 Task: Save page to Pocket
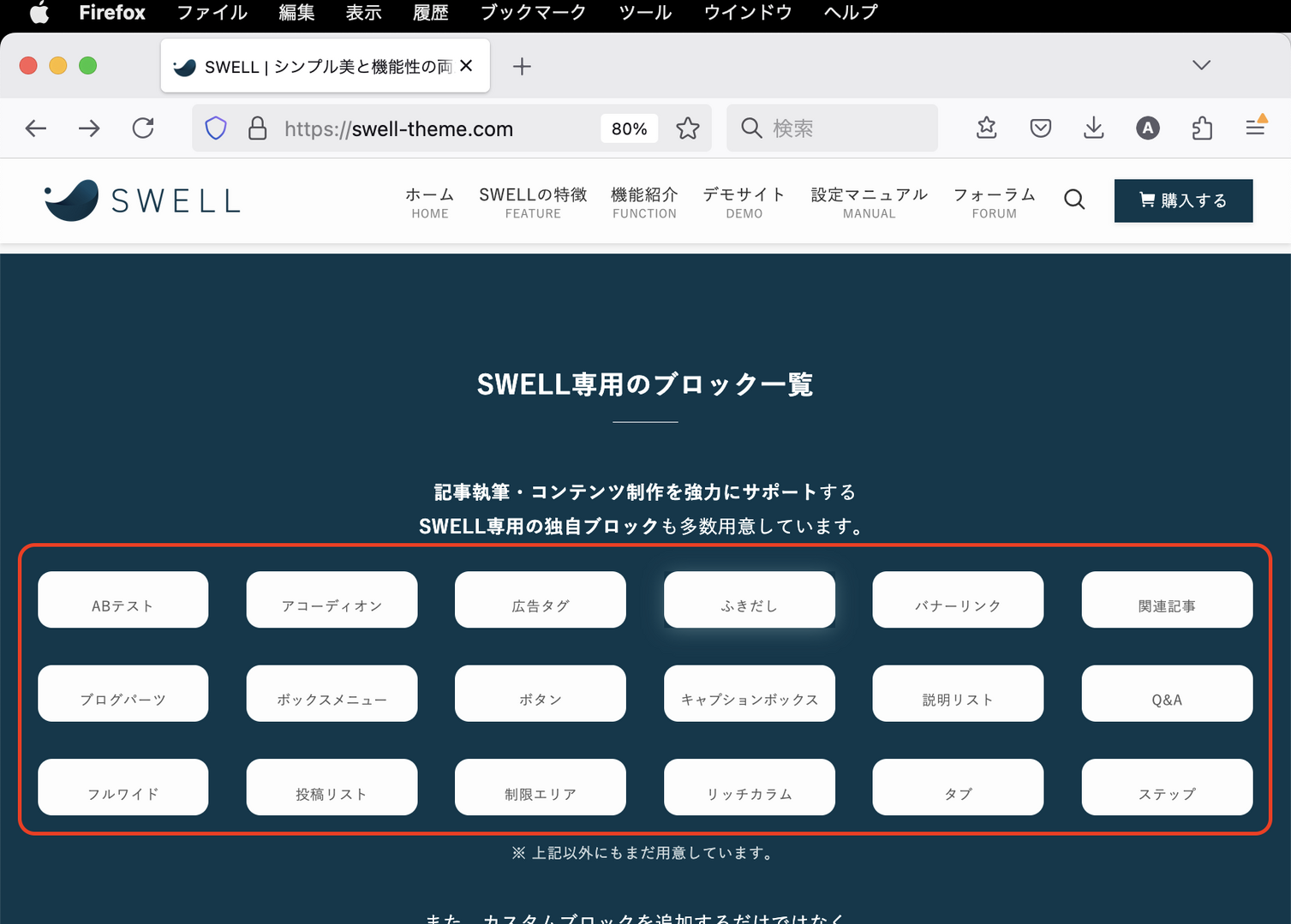pos(1040,128)
